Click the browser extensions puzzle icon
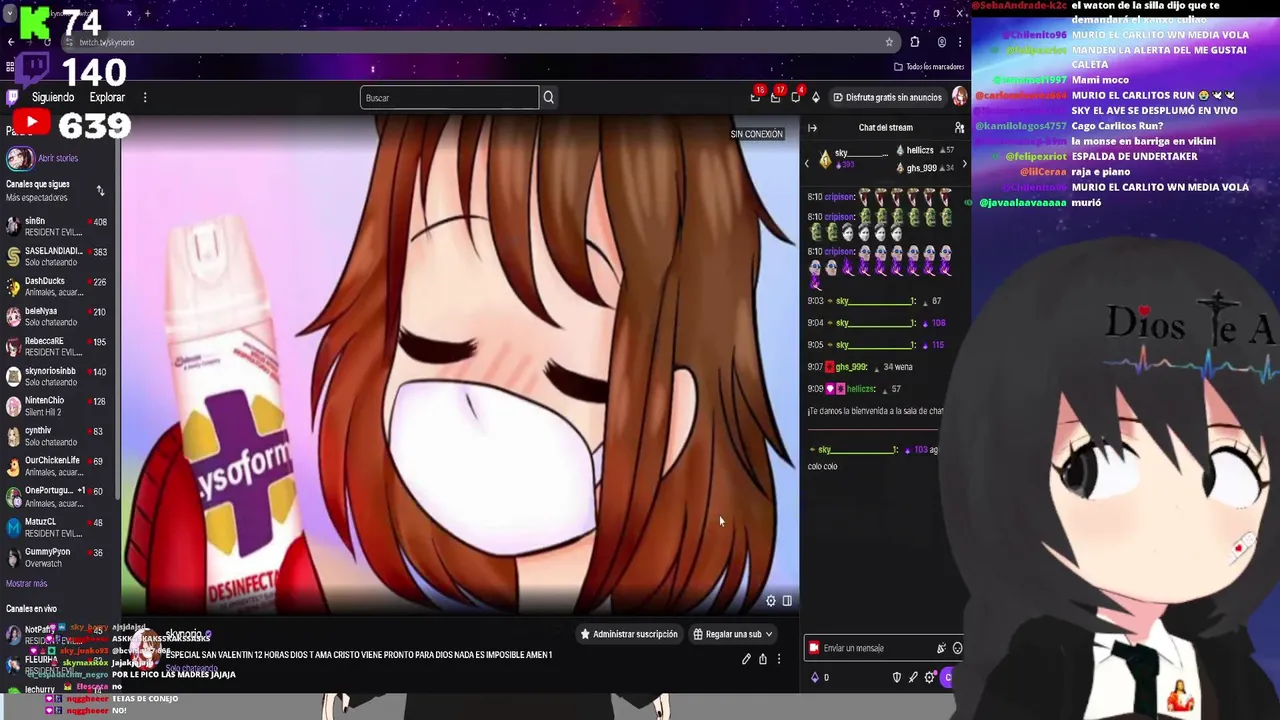The width and height of the screenshot is (1280, 720). point(915,42)
